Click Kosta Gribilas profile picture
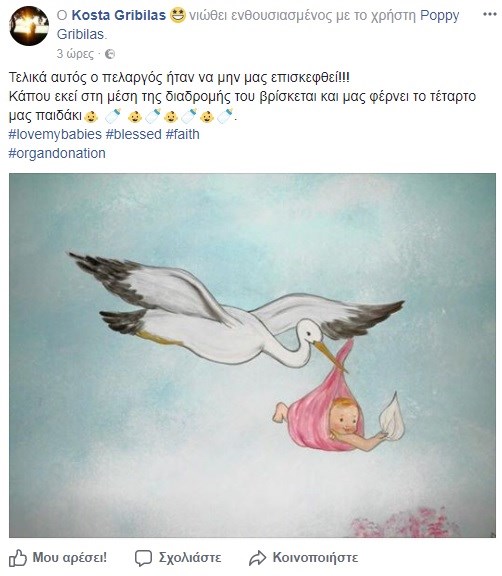 point(29,26)
